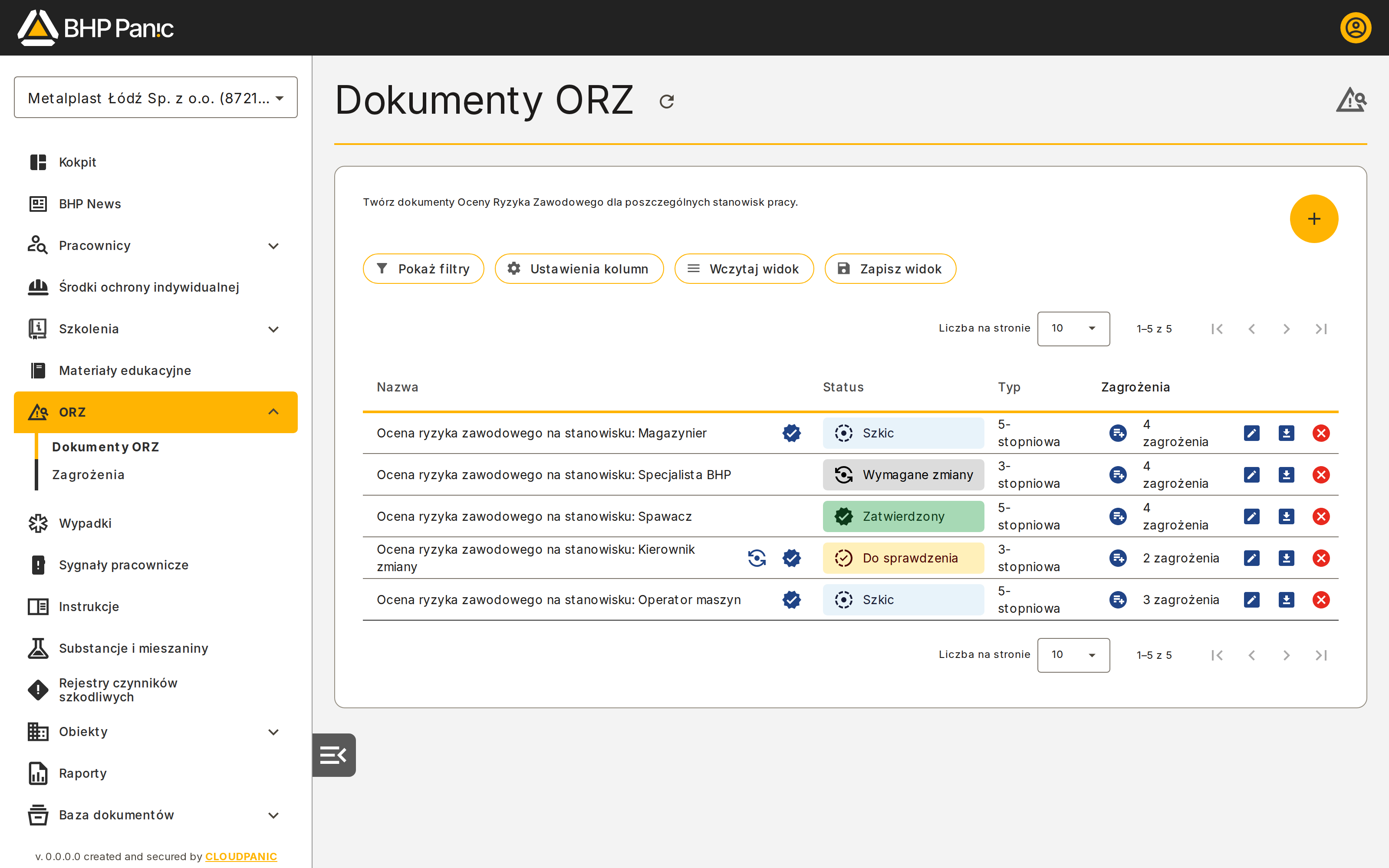
Task: Delete the Magazynier document
Action: 1321,433
